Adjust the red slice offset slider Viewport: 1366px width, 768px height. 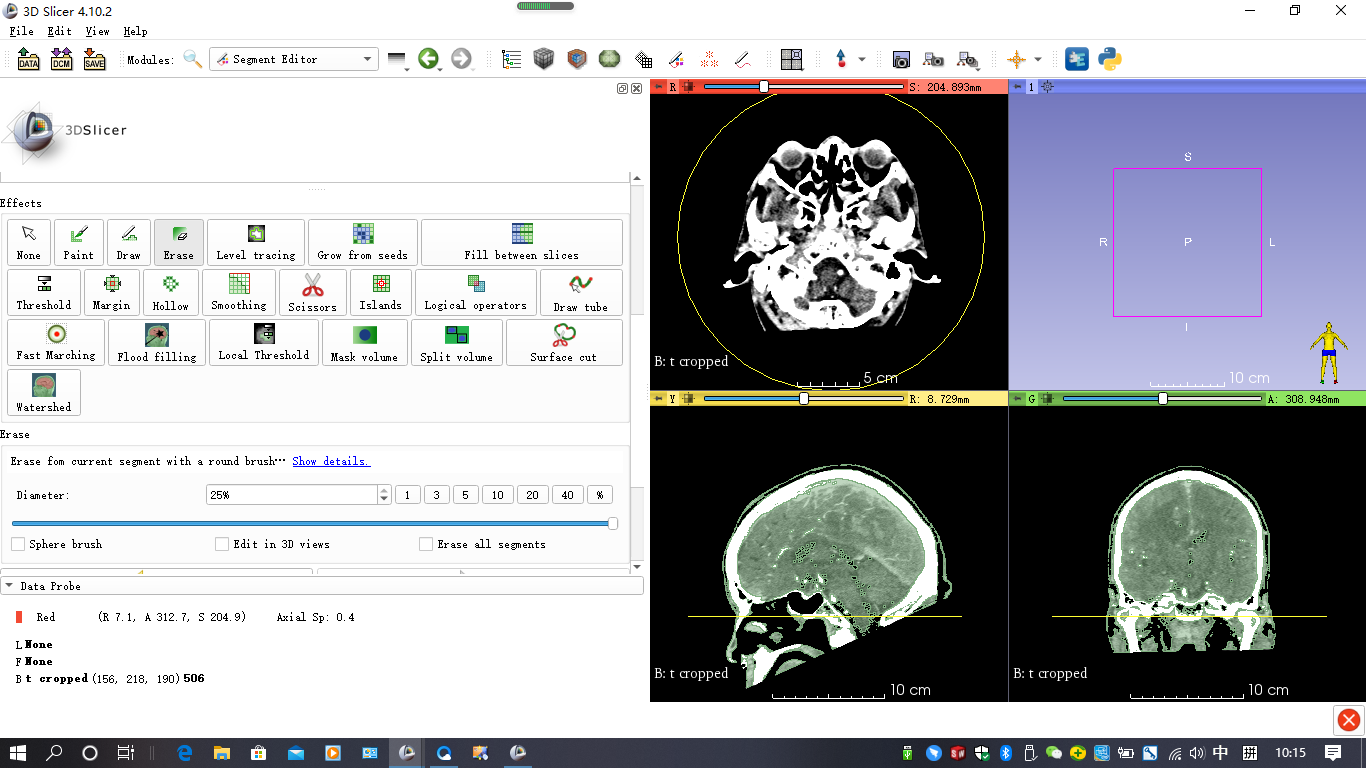(x=803, y=87)
